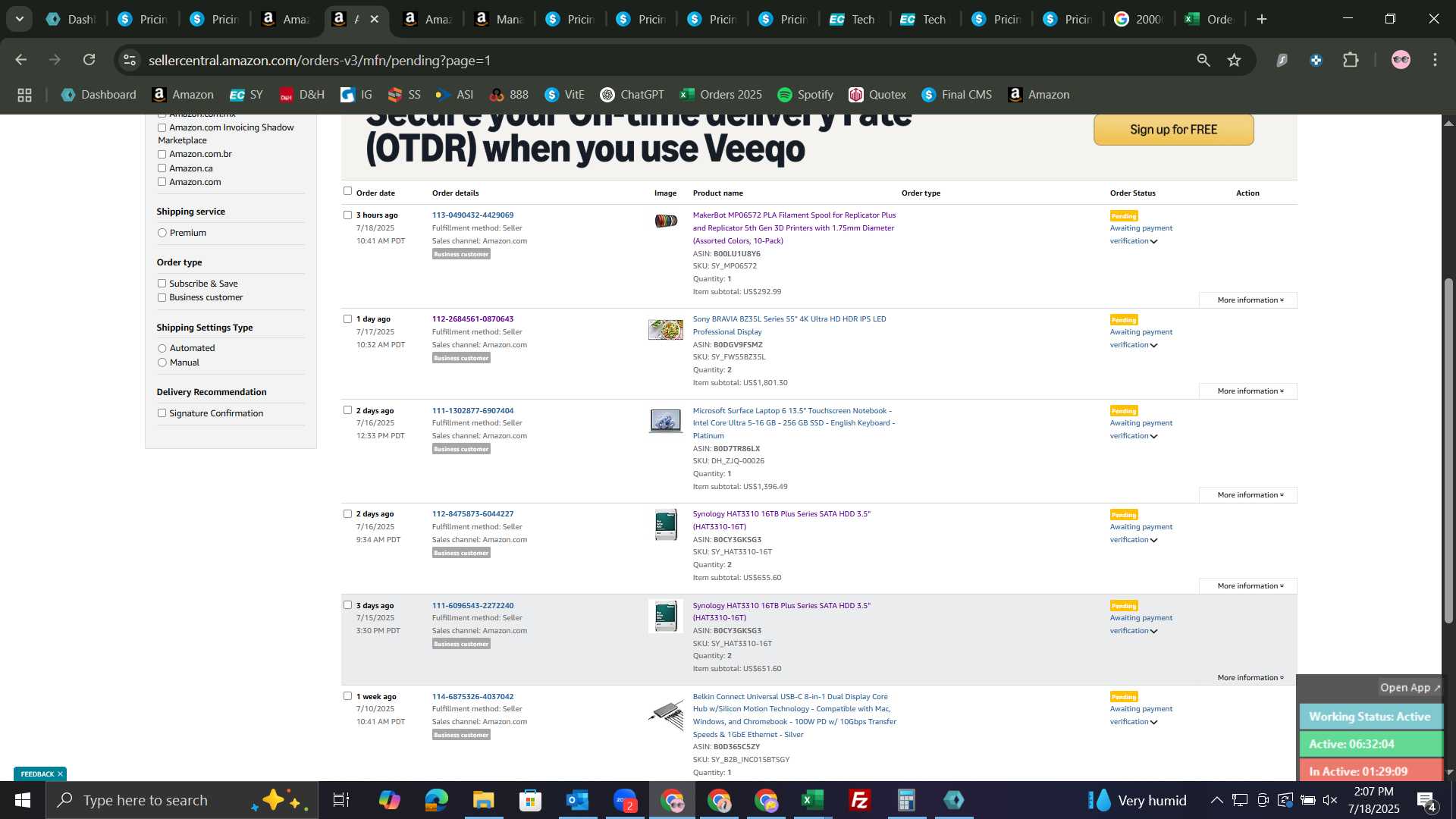Open the D&H bookmark
This screenshot has width=1456, height=819.
pos(302,95)
